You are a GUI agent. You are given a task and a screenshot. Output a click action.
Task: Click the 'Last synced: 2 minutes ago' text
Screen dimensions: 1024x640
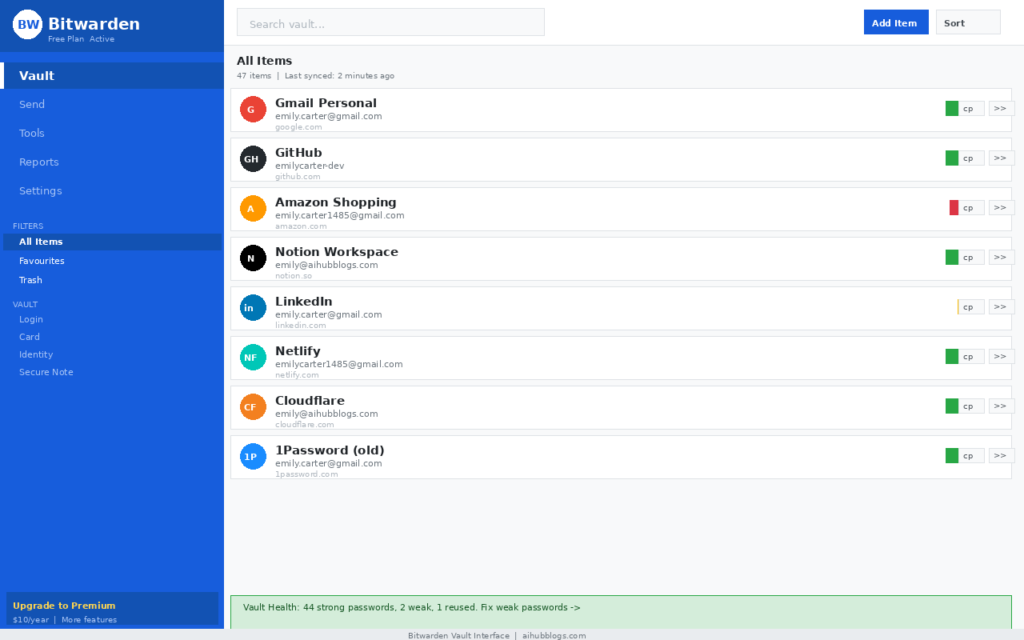point(339,76)
